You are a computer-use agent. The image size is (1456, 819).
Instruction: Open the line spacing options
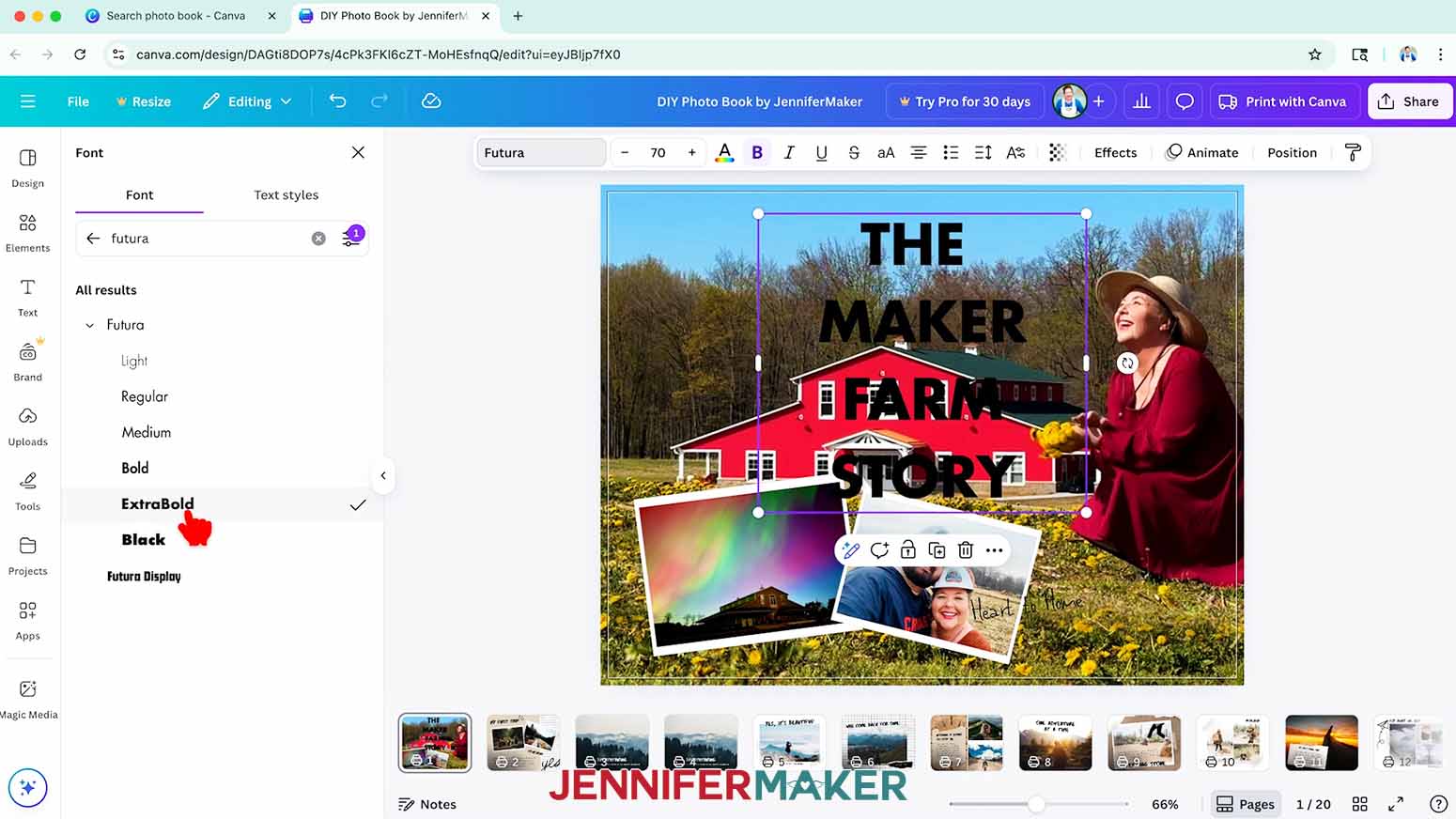[x=984, y=153]
